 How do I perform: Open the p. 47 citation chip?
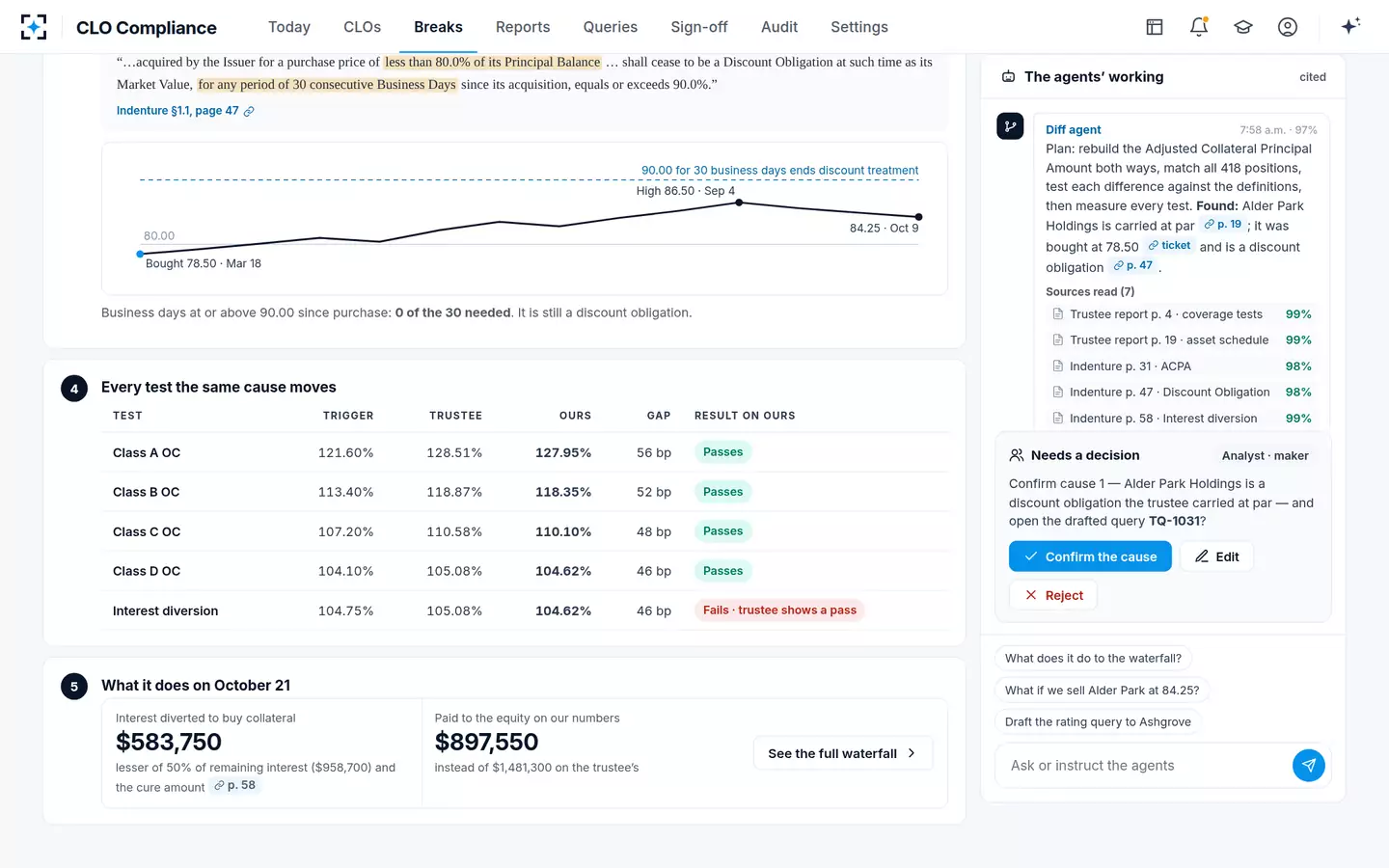click(1133, 266)
